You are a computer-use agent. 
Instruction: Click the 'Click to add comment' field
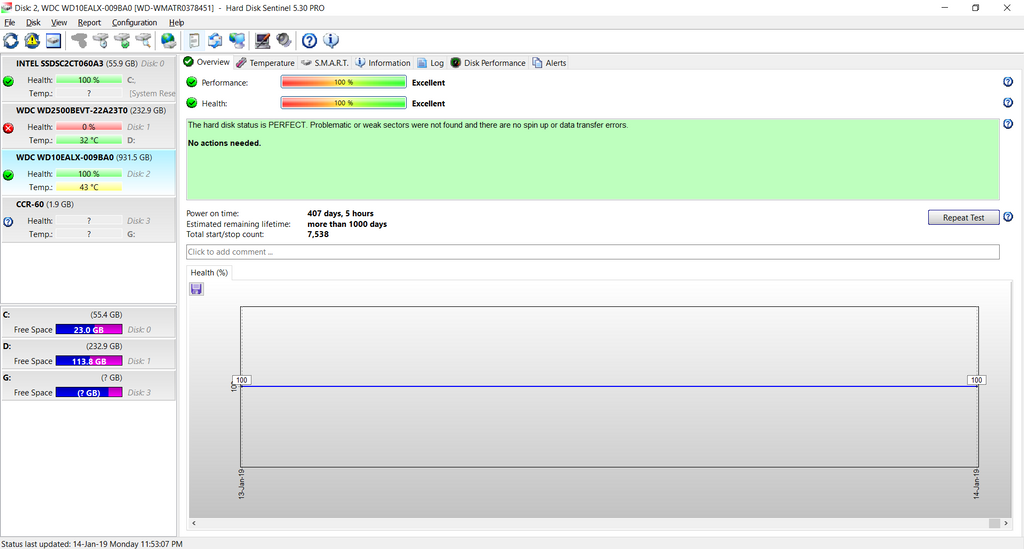coord(592,252)
